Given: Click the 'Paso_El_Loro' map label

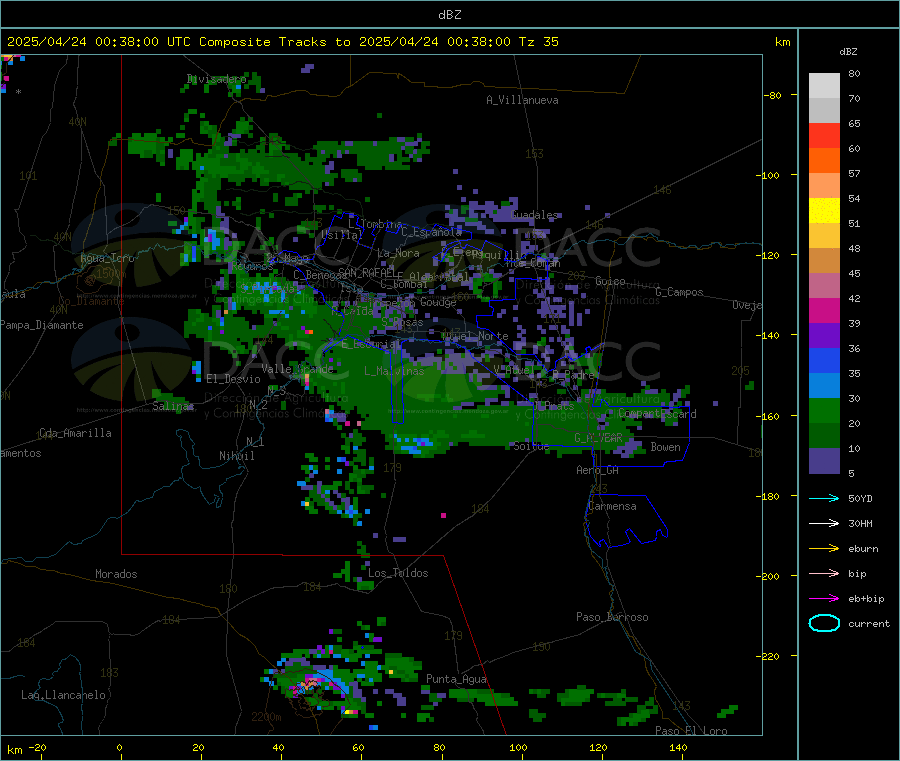Looking at the screenshot, I should tap(691, 731).
